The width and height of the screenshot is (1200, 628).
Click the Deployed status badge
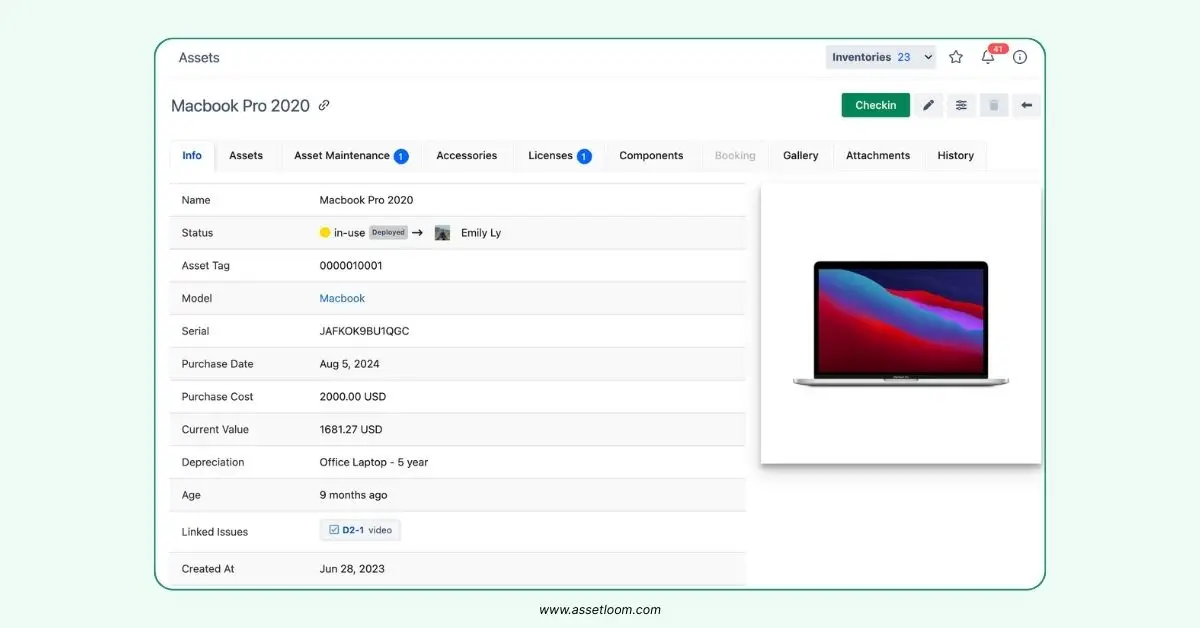[389, 232]
